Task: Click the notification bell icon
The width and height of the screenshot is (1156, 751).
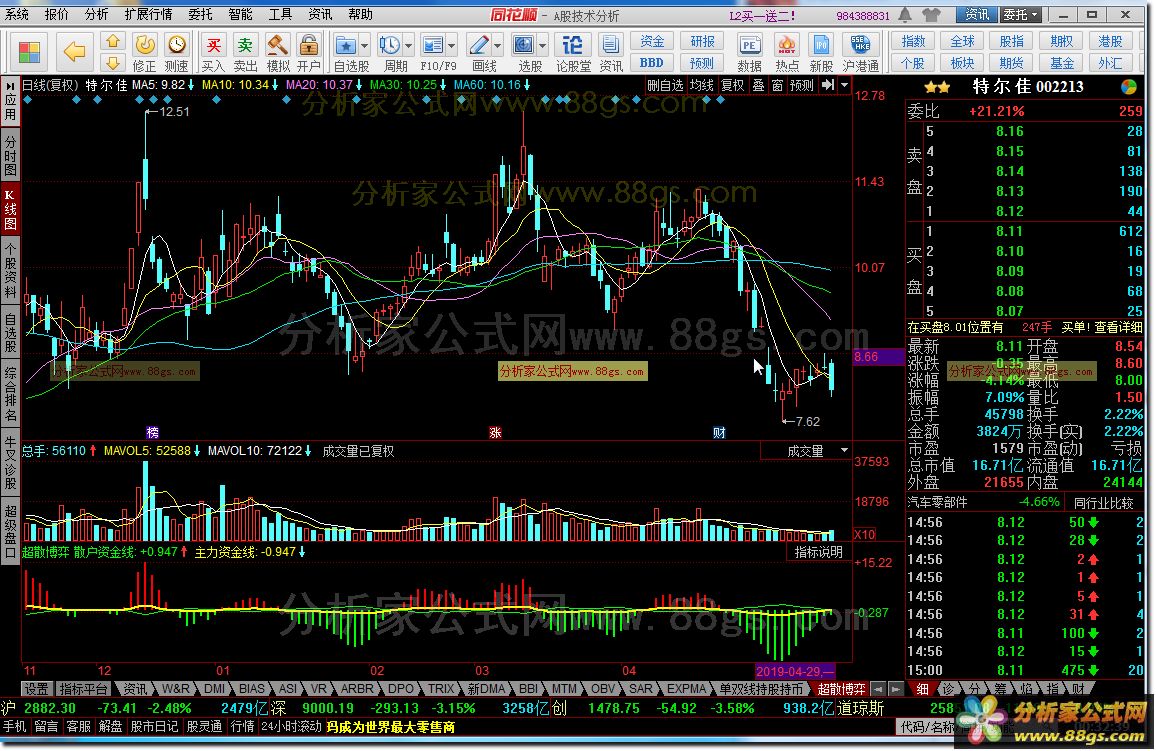Action: click(x=905, y=14)
